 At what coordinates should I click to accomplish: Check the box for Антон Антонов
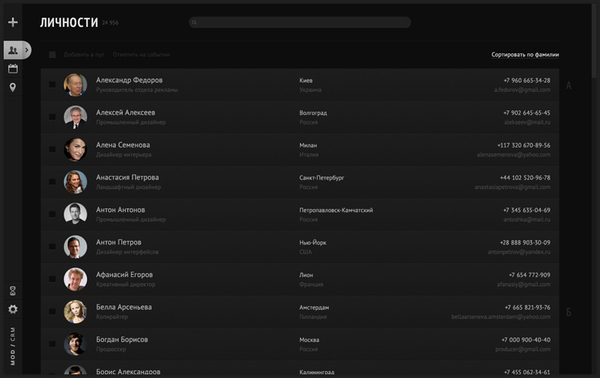[52, 214]
